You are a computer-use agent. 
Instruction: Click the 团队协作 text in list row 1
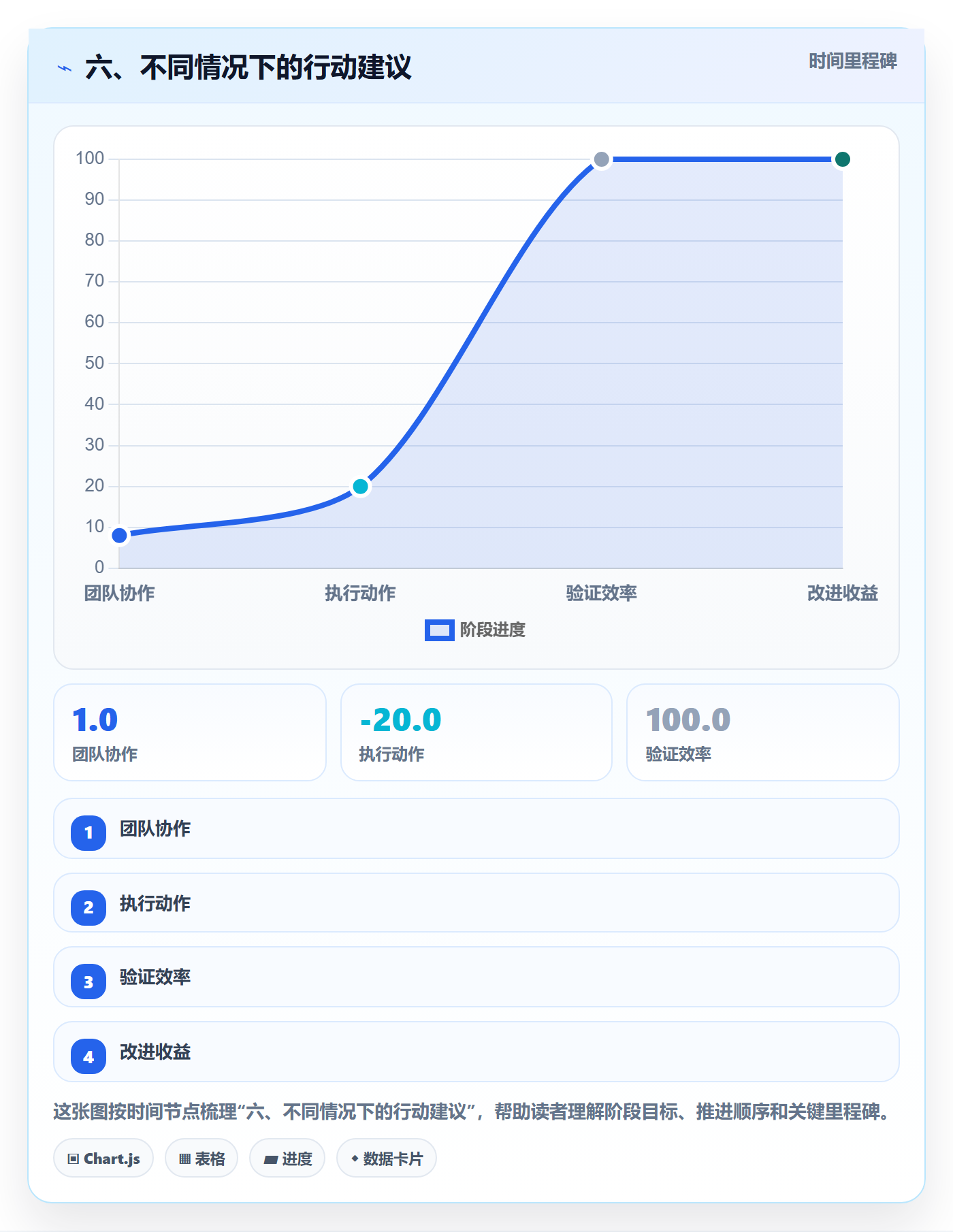(x=155, y=829)
